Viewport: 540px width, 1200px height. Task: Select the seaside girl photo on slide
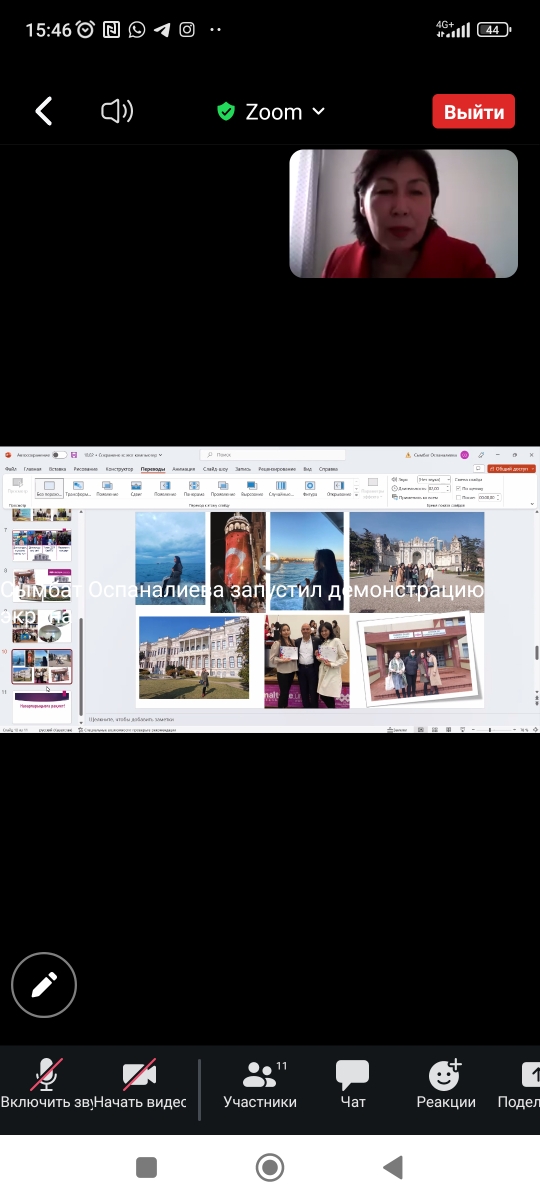(170, 561)
